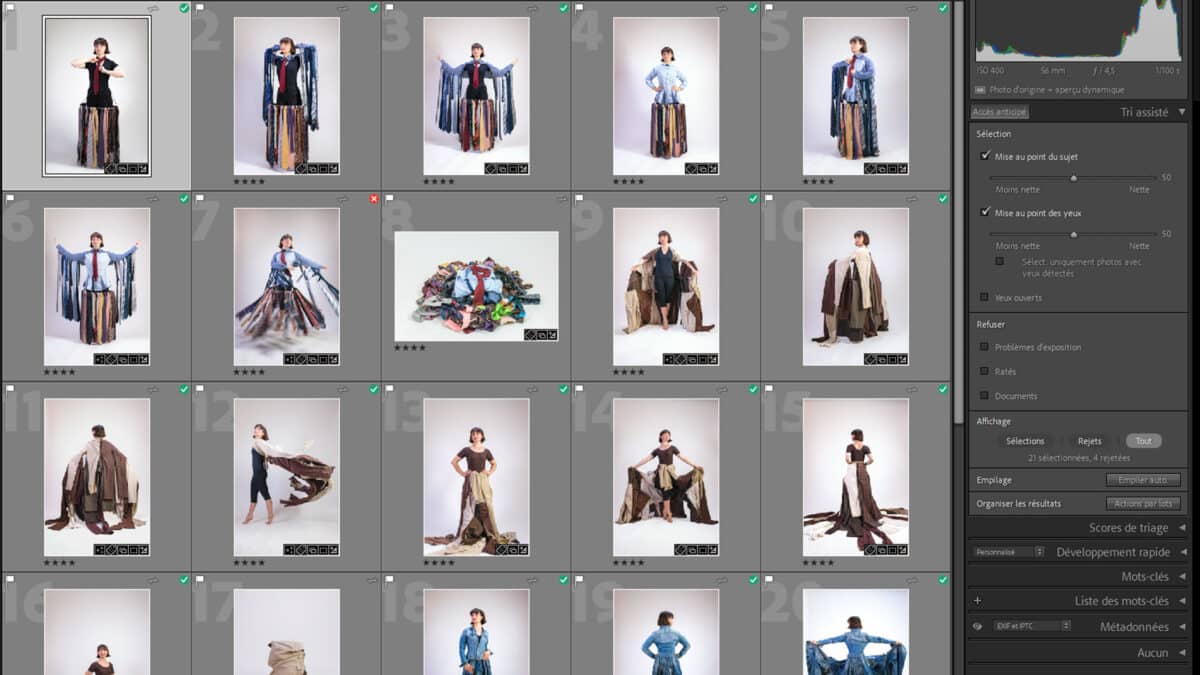Viewport: 1200px width, 675px height.
Task: Open the Personnalisé preset dropdown
Action: coord(1009,552)
